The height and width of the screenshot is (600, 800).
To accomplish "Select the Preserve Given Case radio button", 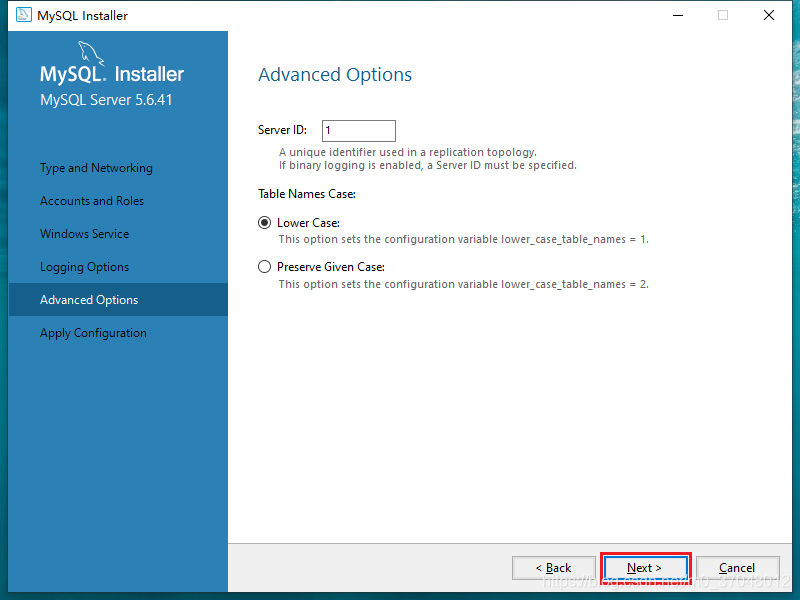I will 264,267.
